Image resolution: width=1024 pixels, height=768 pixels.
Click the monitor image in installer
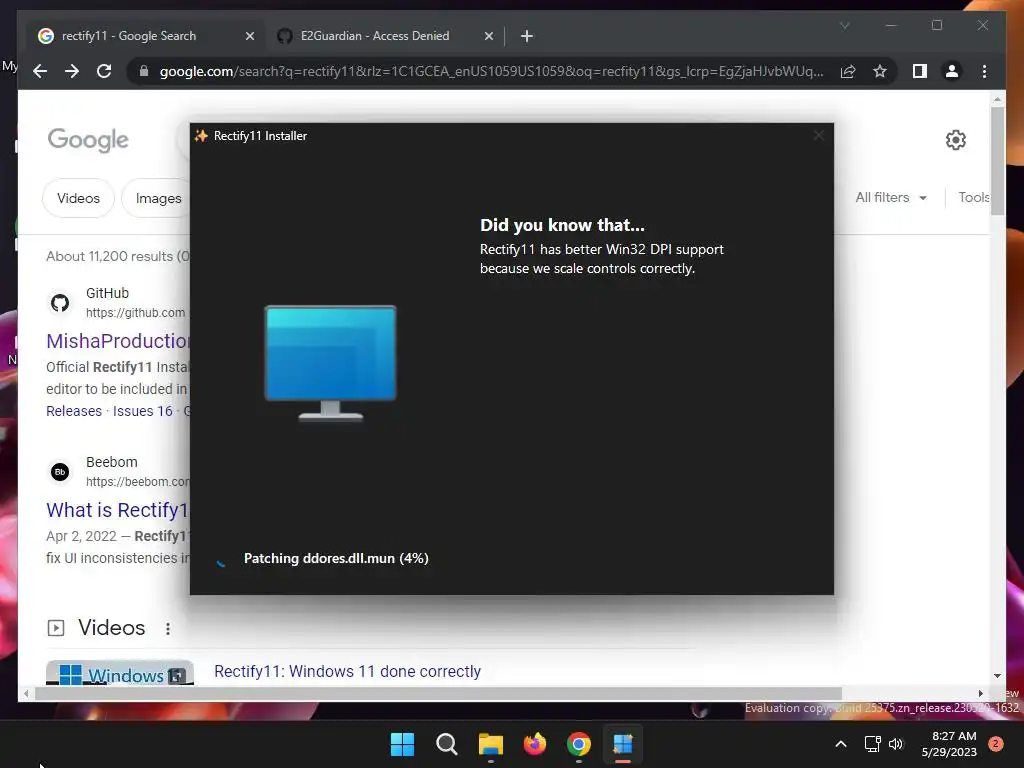click(x=330, y=362)
